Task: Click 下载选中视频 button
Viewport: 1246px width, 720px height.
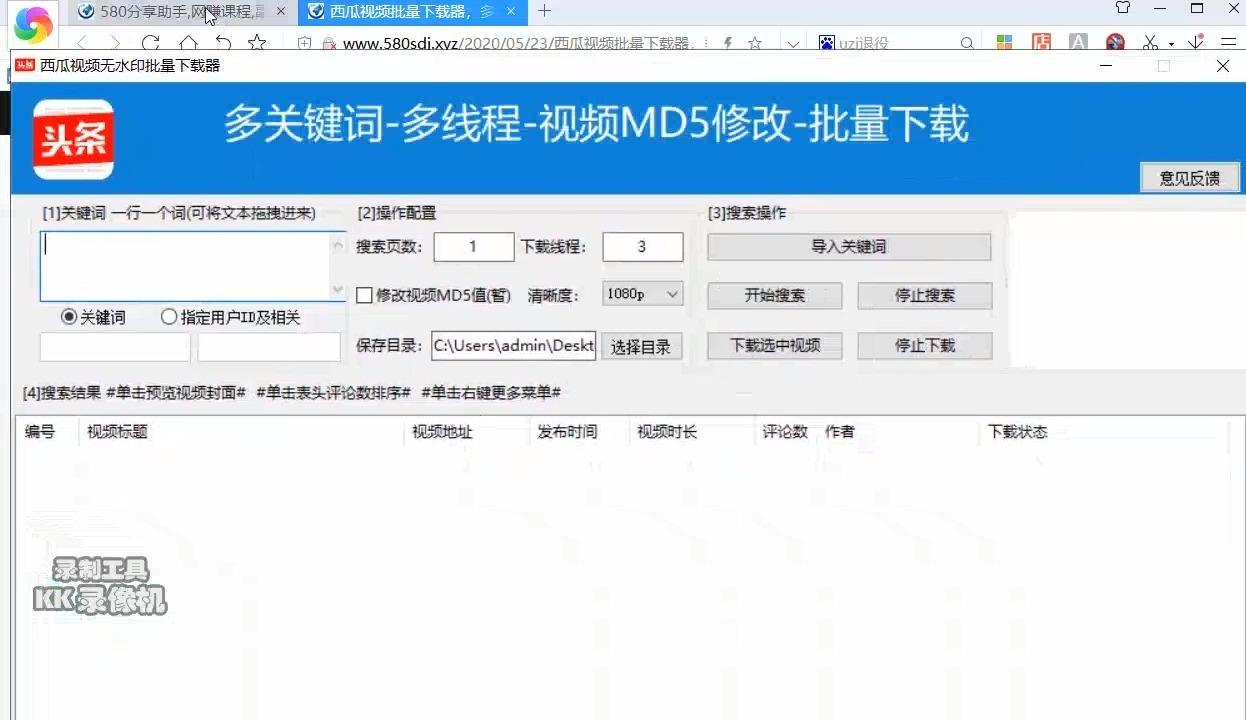Action: [775, 346]
